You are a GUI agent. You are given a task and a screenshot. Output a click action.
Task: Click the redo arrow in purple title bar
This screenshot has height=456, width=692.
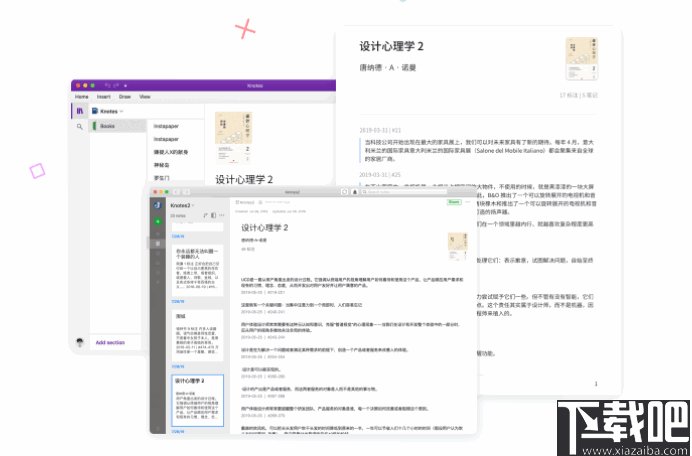117,85
